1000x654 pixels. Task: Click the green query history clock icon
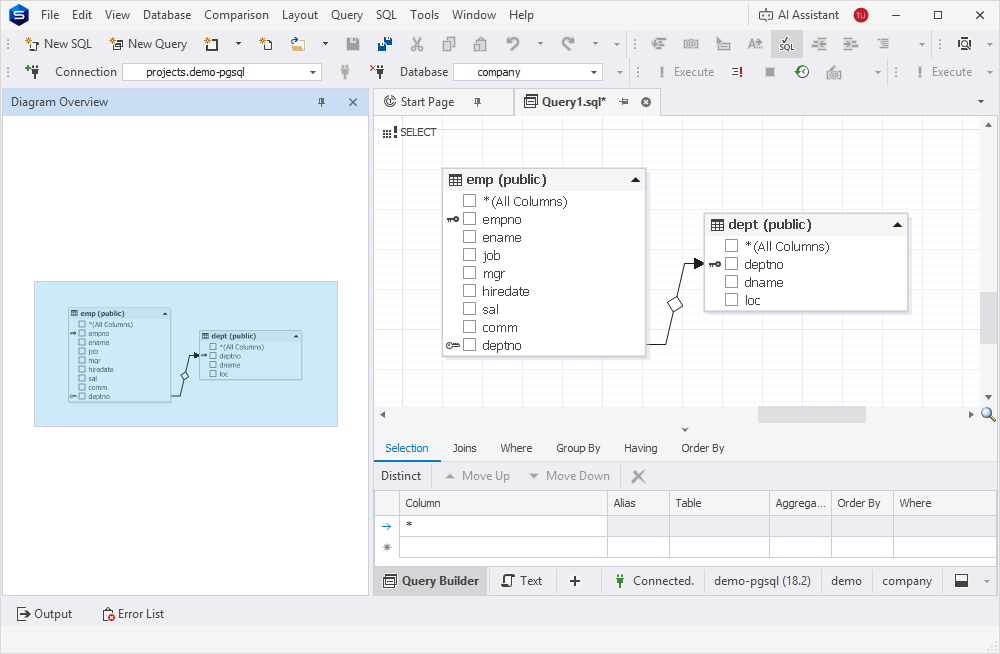click(802, 72)
